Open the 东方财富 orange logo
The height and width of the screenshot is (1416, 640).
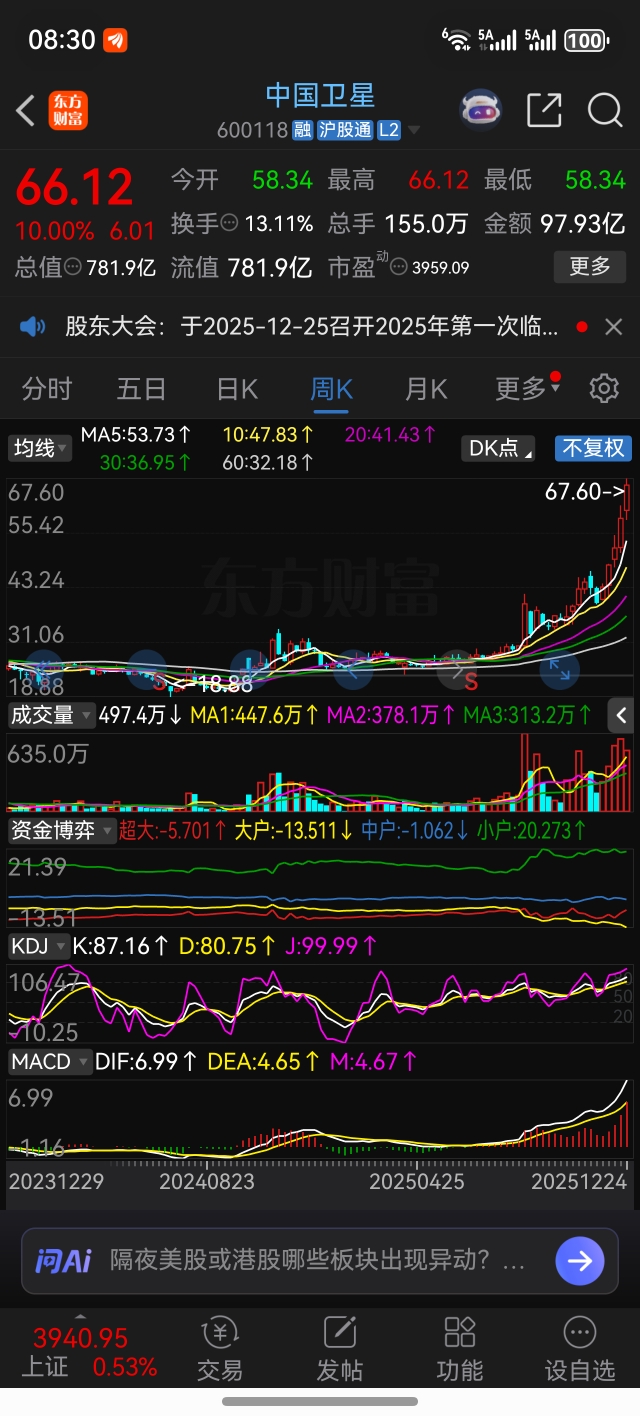pyautogui.click(x=68, y=110)
